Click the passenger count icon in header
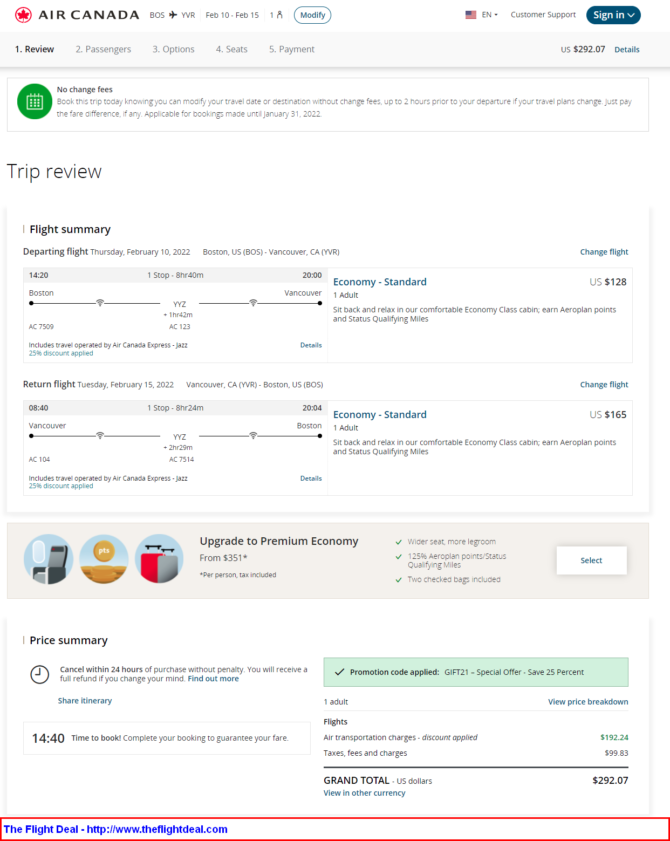 pyautogui.click(x=279, y=15)
